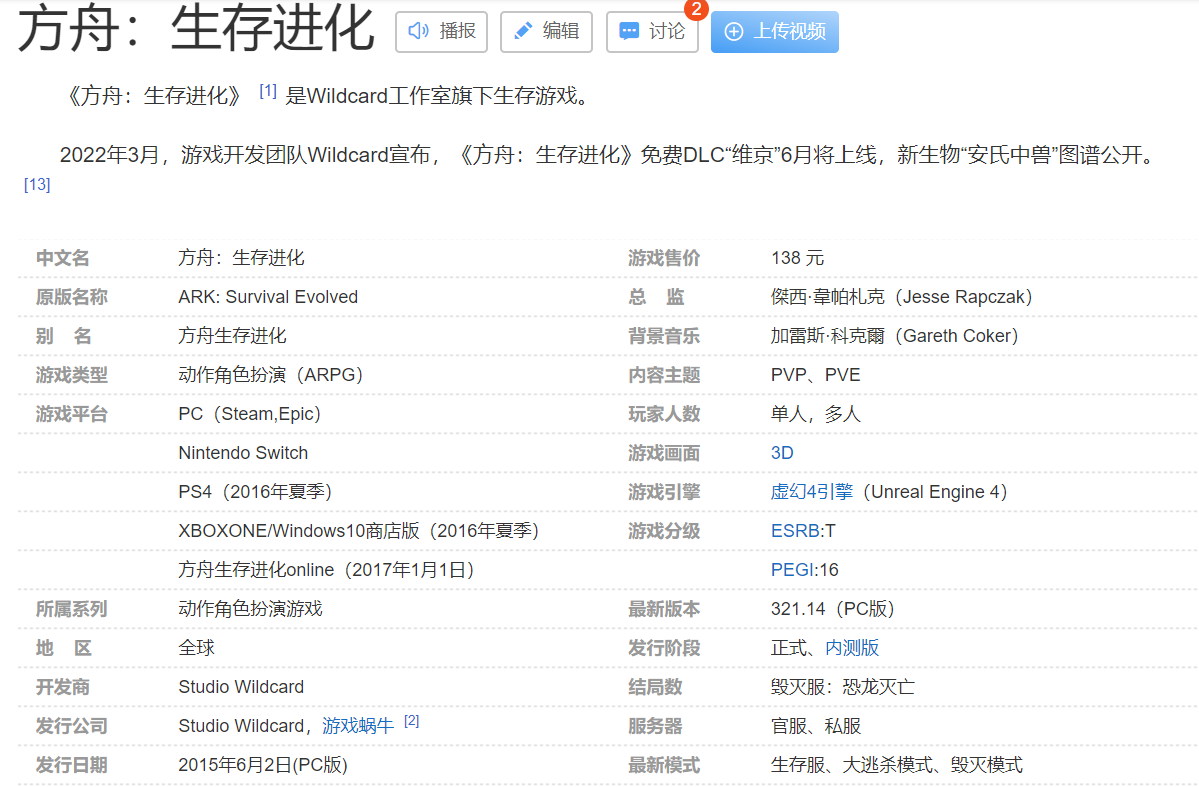Click the original name ARK: Survival Evolved

tap(268, 297)
